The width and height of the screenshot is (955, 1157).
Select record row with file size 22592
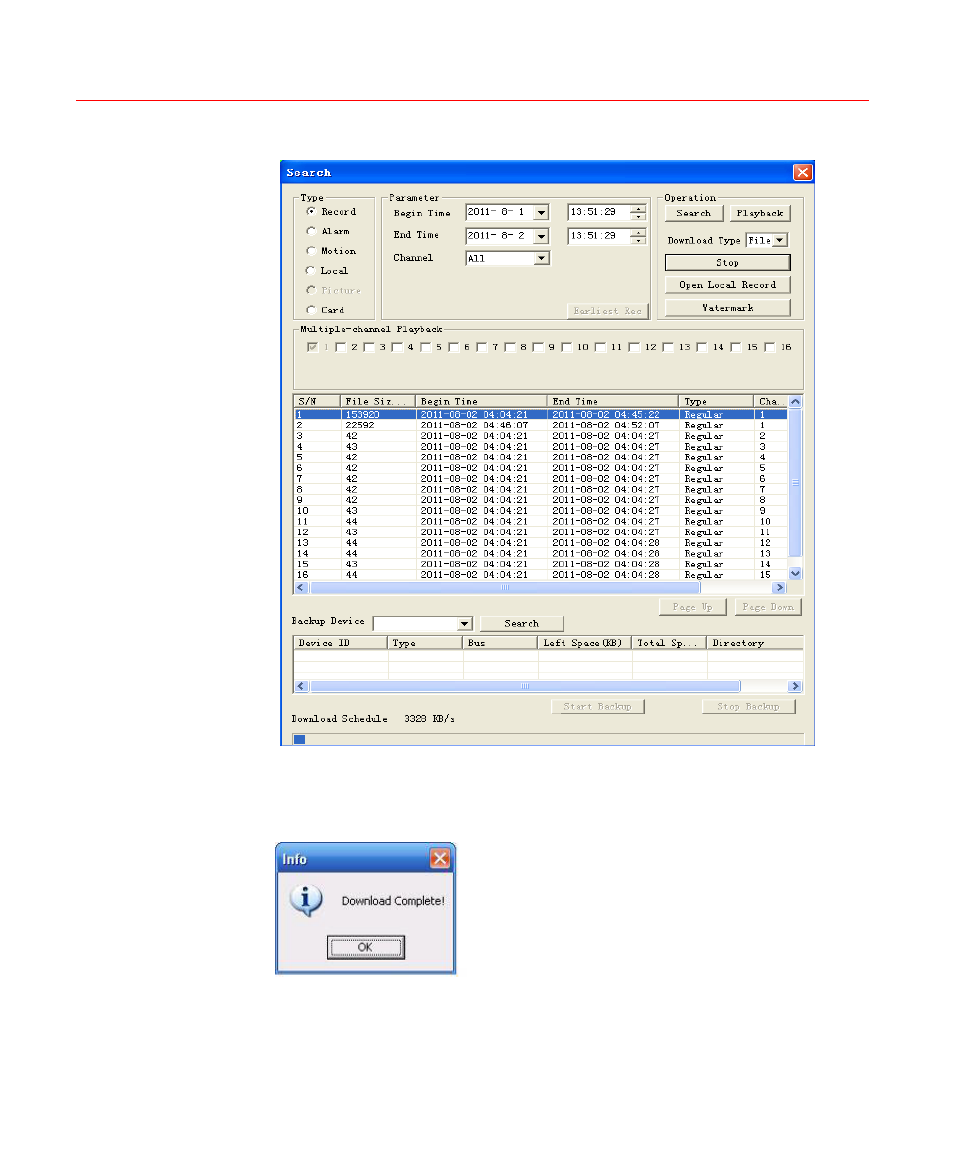pyautogui.click(x=541, y=425)
